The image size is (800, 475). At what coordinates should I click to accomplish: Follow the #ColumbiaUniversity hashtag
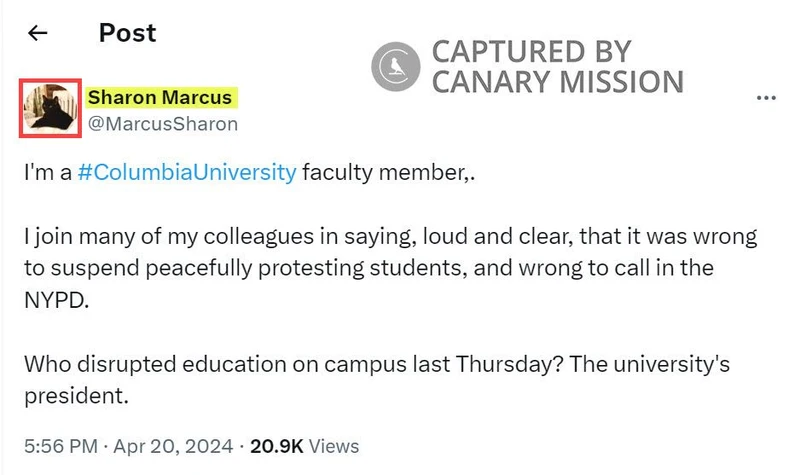coord(186,172)
